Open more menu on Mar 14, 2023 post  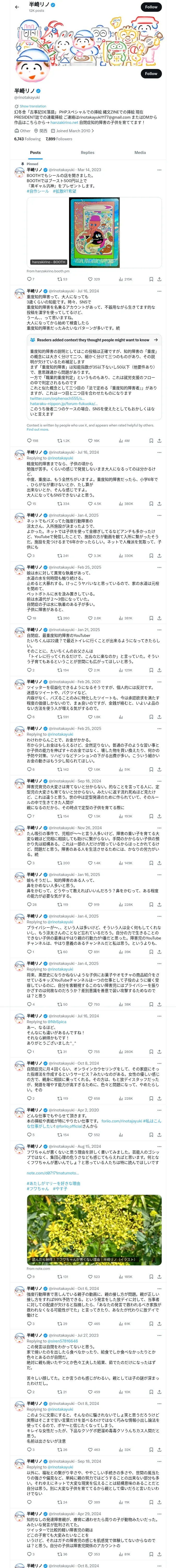(x=159, y=170)
